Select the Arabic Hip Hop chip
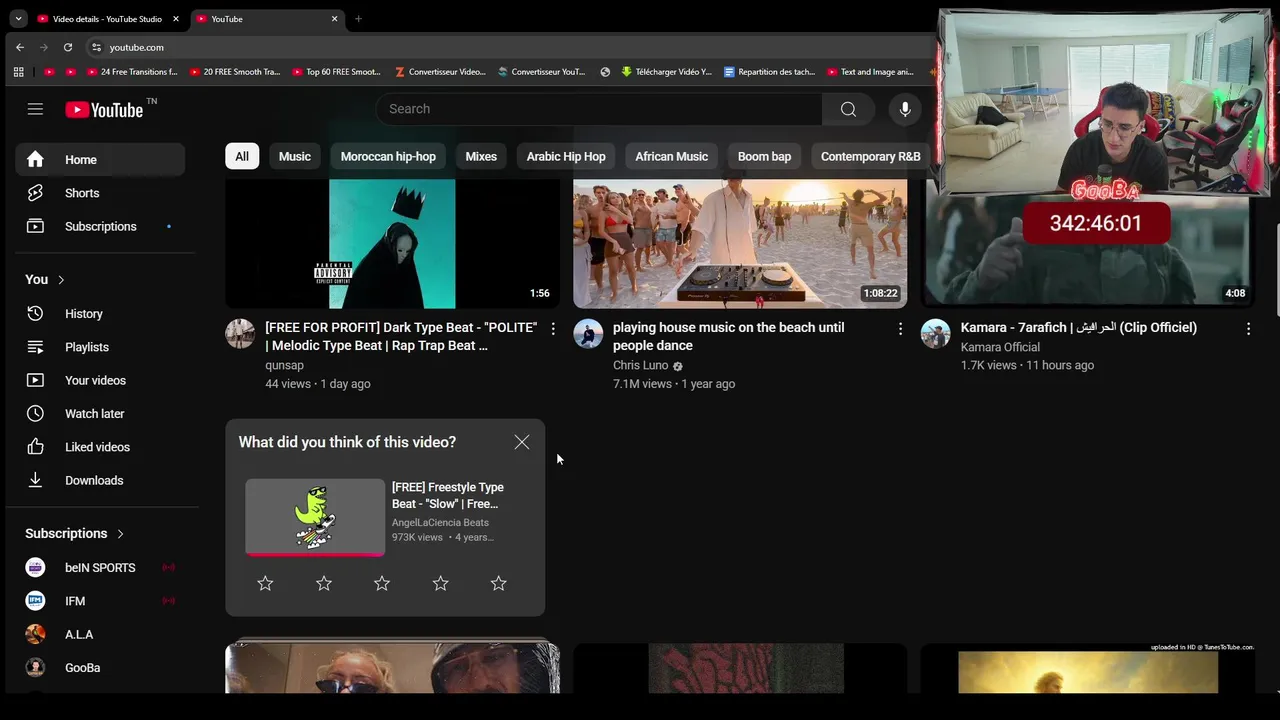The width and height of the screenshot is (1280, 720). click(x=566, y=156)
